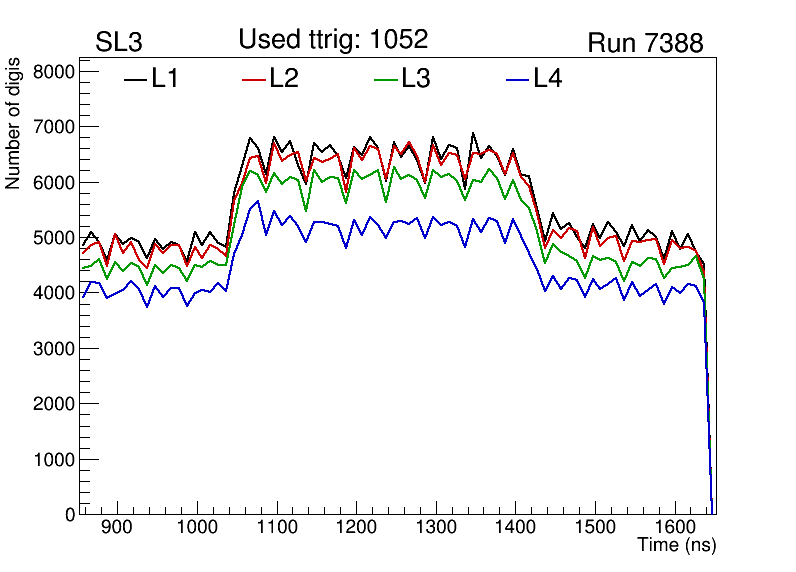The height and width of the screenshot is (572, 796).
Task: Select the L2 legend text label
Action: coord(284,79)
